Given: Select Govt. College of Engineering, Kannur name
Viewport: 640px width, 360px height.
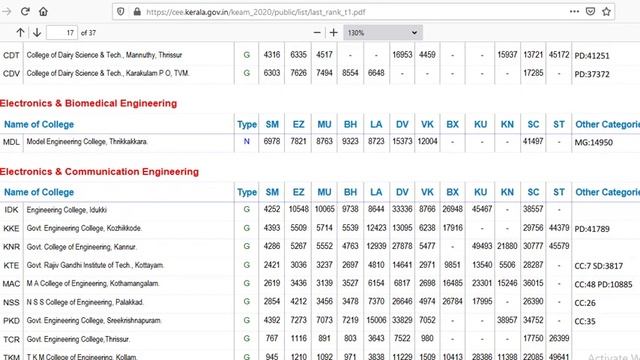Looking at the screenshot, I should click(x=82, y=247).
